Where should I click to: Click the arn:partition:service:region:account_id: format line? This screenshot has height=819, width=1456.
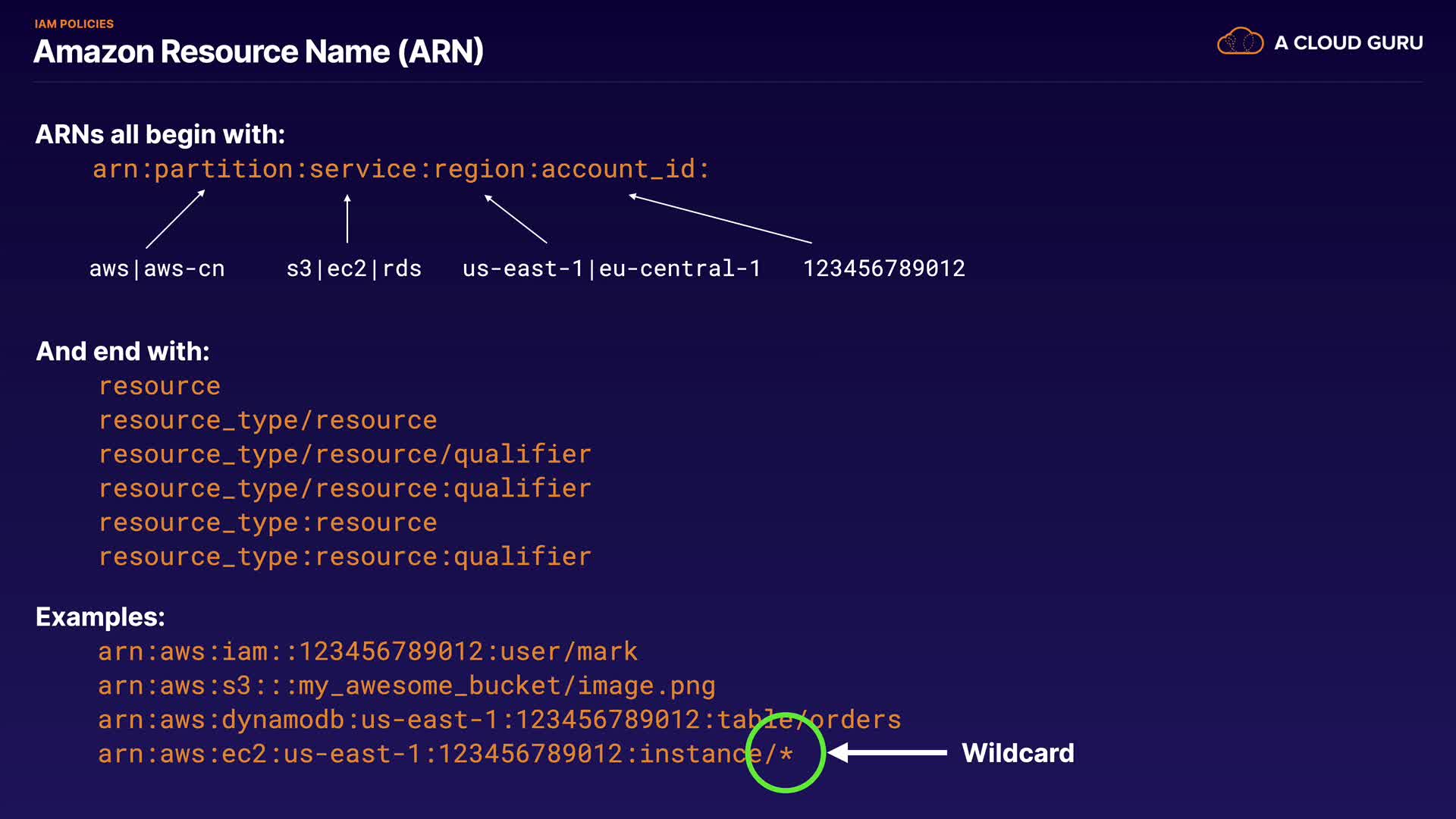click(x=400, y=169)
